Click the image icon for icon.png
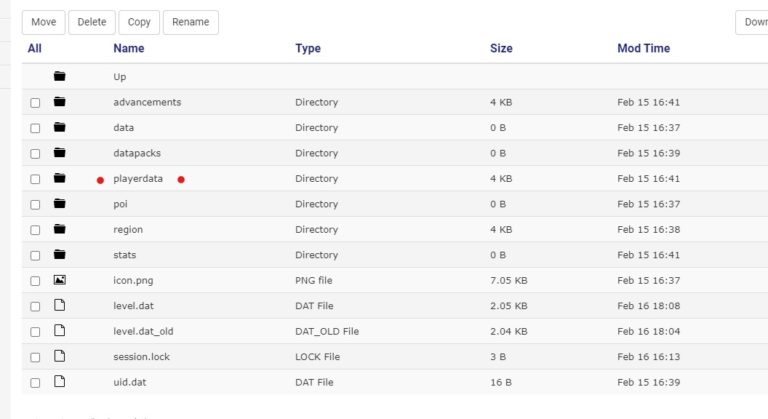This screenshot has width=768, height=419. pyautogui.click(x=59, y=280)
